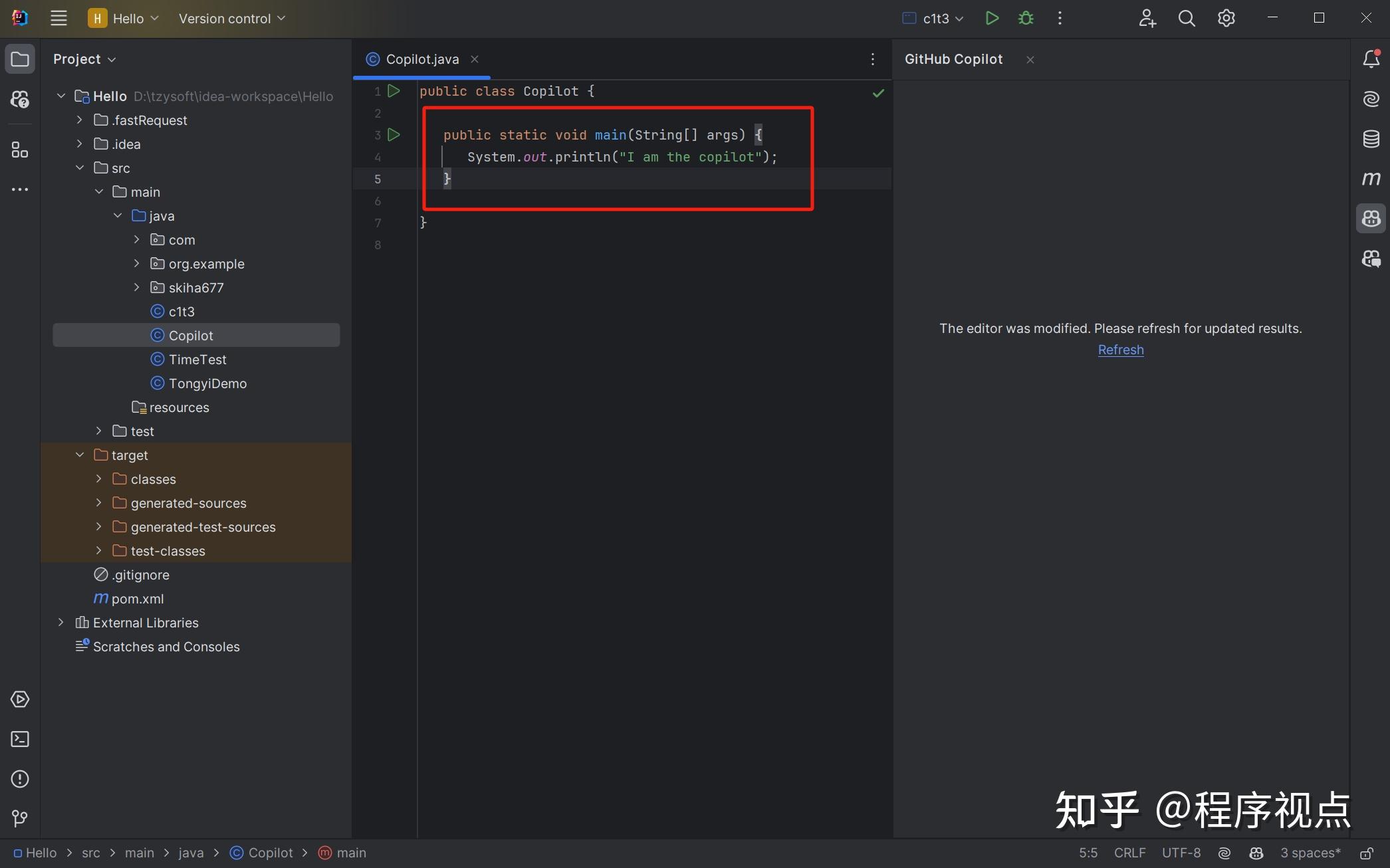1390x868 pixels.
Task: Click the CRLF line separator widget
Action: [1129, 853]
